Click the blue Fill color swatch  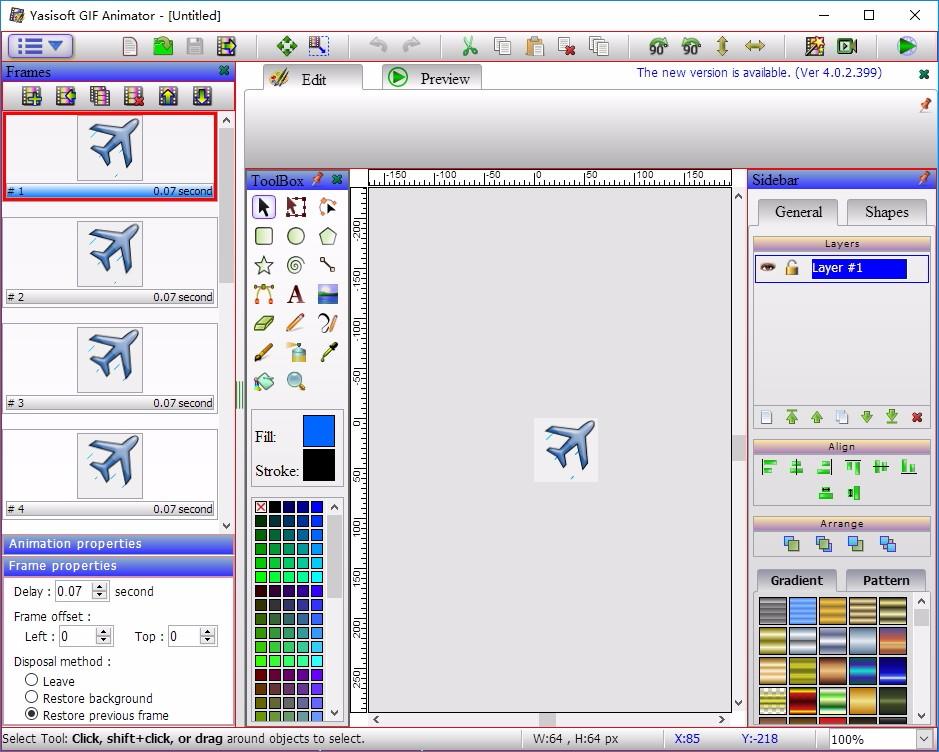click(x=319, y=431)
